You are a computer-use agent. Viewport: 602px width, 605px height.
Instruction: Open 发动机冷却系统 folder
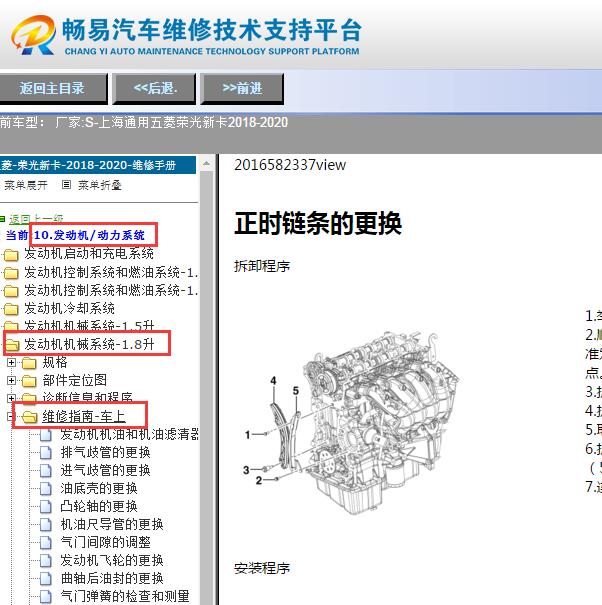tap(69, 308)
